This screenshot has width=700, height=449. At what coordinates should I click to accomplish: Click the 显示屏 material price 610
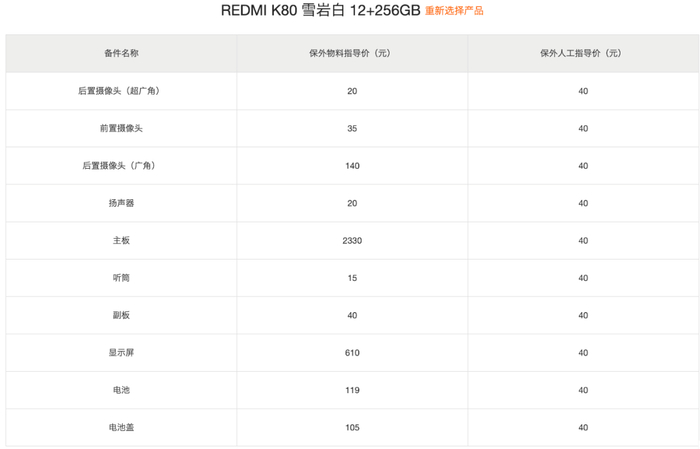pos(352,352)
